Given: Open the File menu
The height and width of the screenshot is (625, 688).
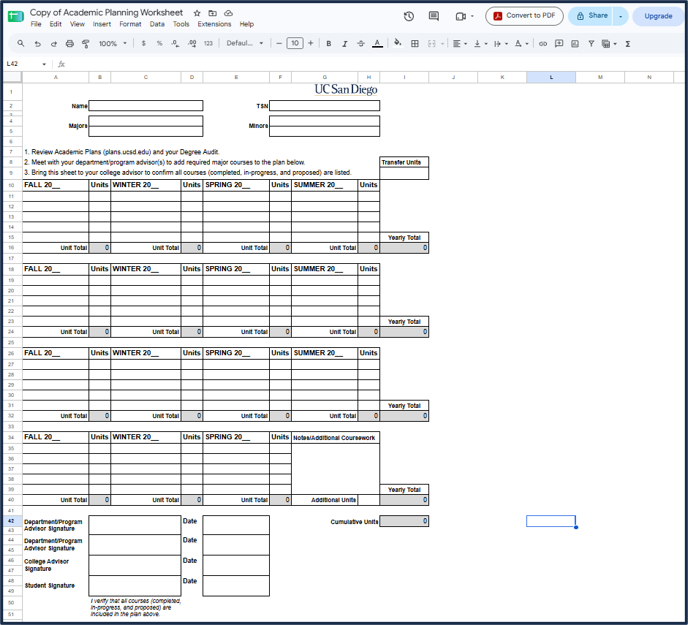Looking at the screenshot, I should point(36,24).
